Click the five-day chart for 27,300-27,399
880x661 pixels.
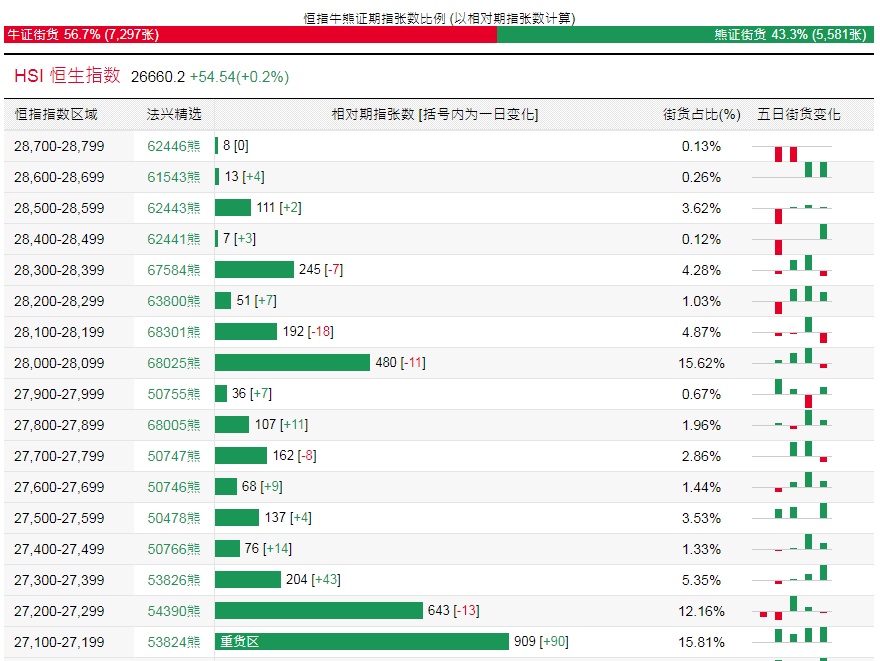click(x=791, y=575)
